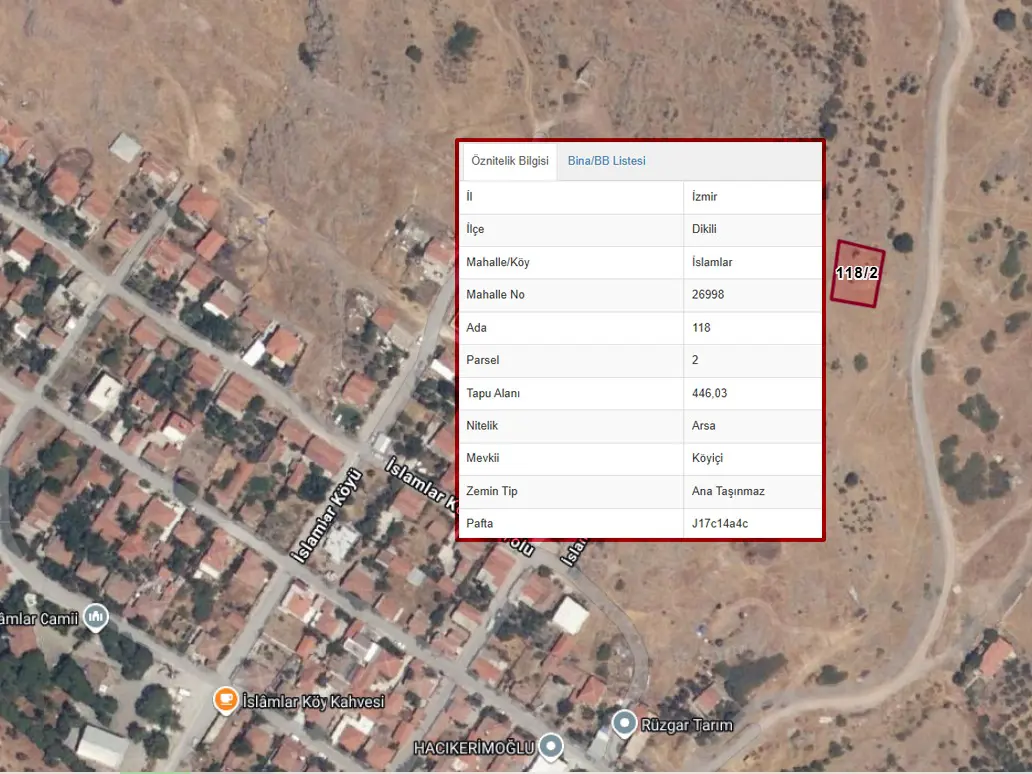The width and height of the screenshot is (1032, 774).
Task: Click the HACIKERİMOĞLU map label
Action: [x=474, y=748]
